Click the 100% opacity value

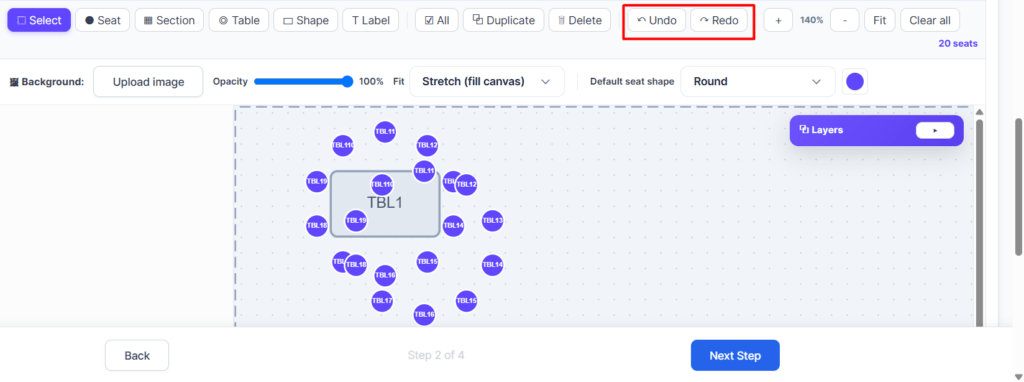[x=371, y=82]
